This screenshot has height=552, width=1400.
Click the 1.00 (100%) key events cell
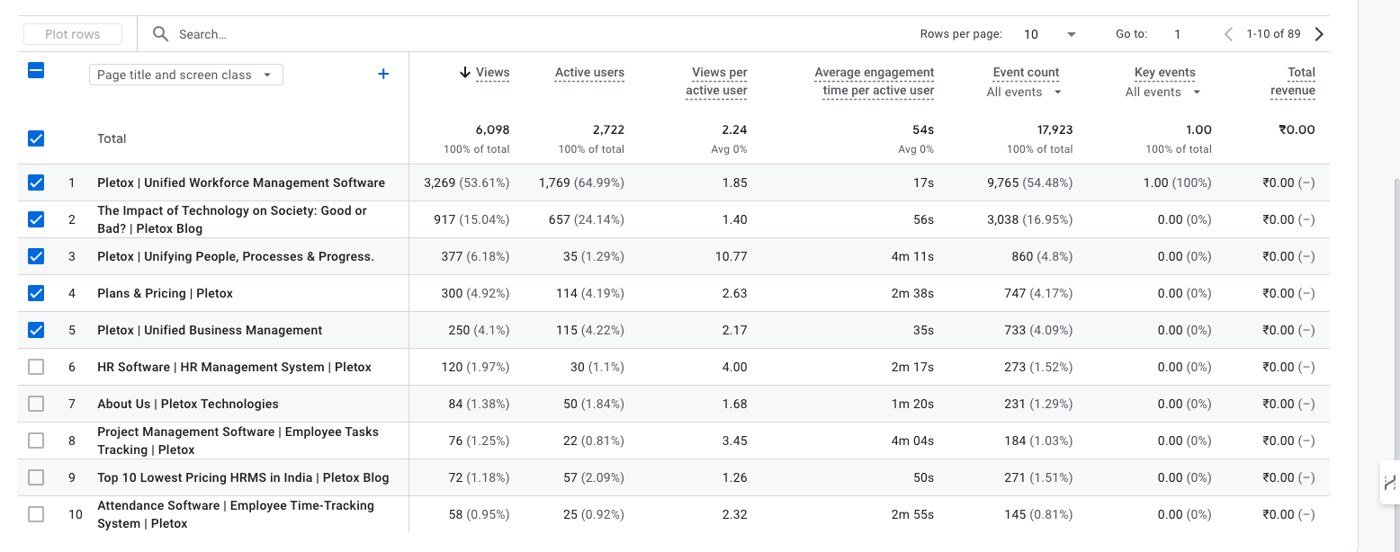coord(1177,183)
